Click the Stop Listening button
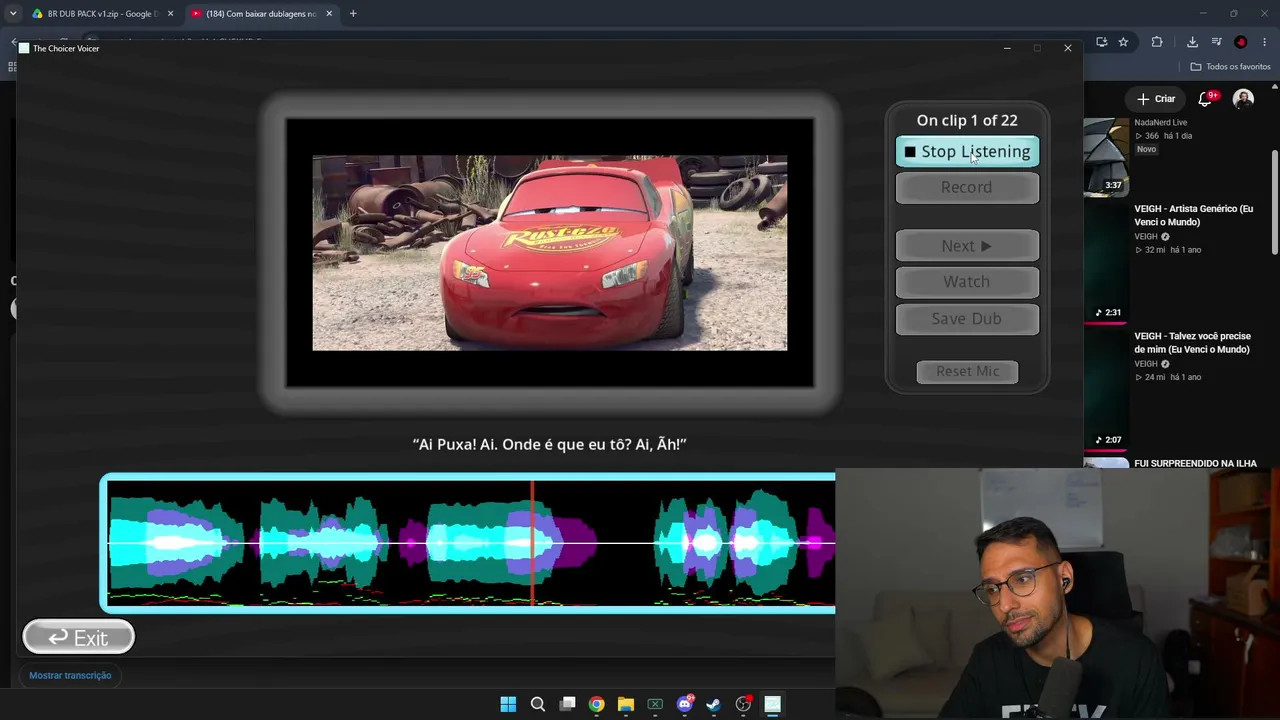Image resolution: width=1280 pixels, height=720 pixels. point(967,152)
